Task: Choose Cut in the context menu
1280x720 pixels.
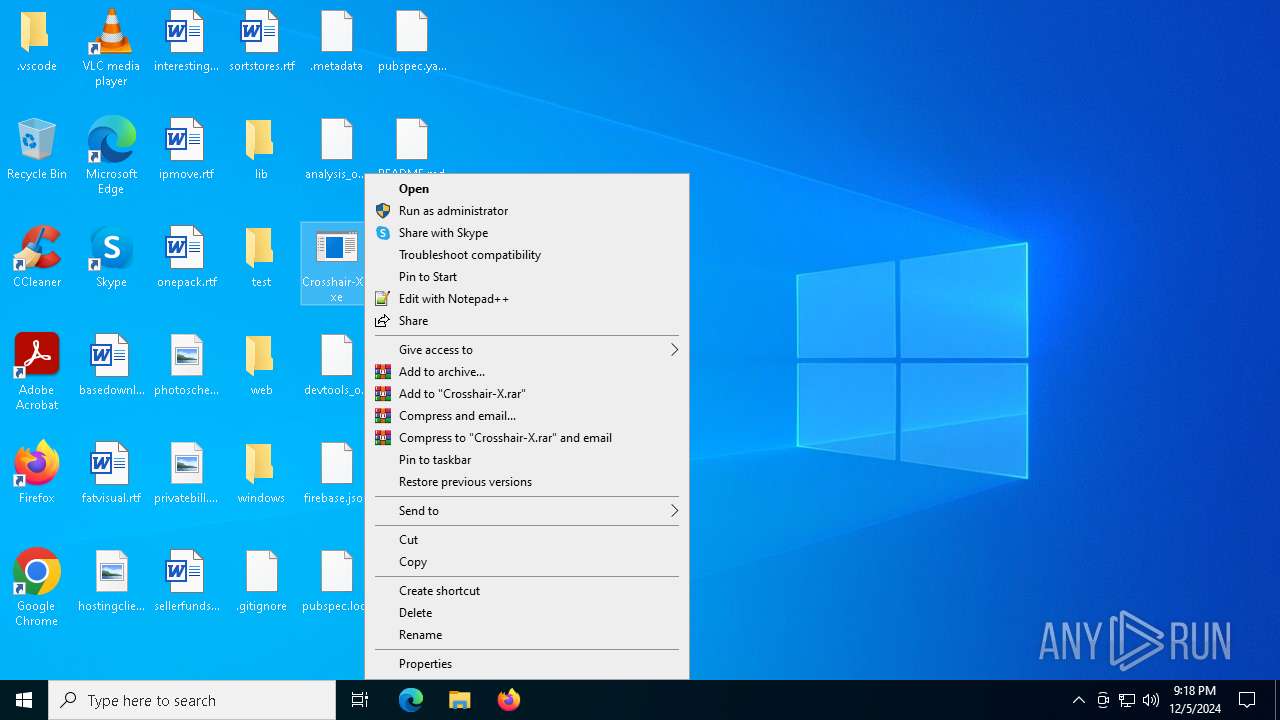Action: point(527,540)
